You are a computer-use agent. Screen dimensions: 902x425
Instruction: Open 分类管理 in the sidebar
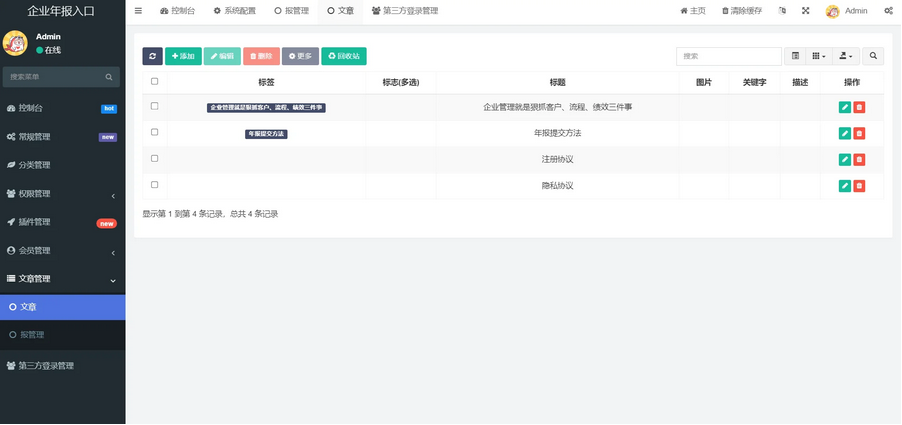62,165
